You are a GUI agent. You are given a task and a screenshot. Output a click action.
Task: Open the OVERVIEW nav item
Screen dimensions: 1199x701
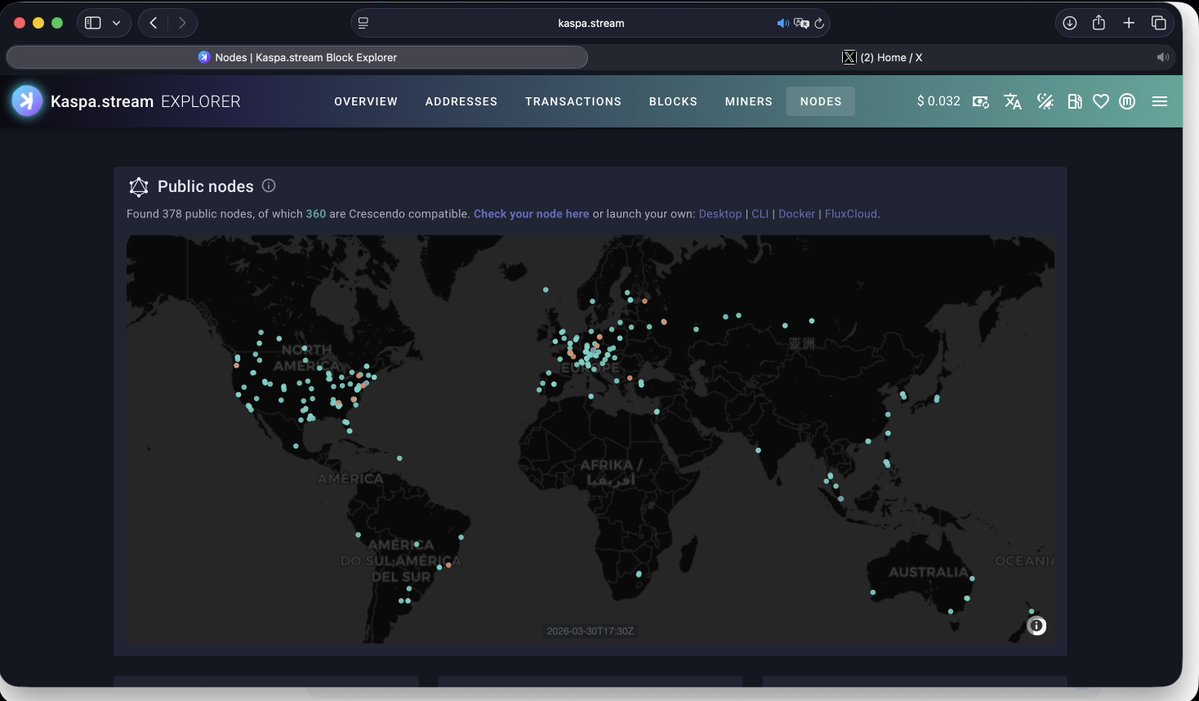(x=366, y=102)
